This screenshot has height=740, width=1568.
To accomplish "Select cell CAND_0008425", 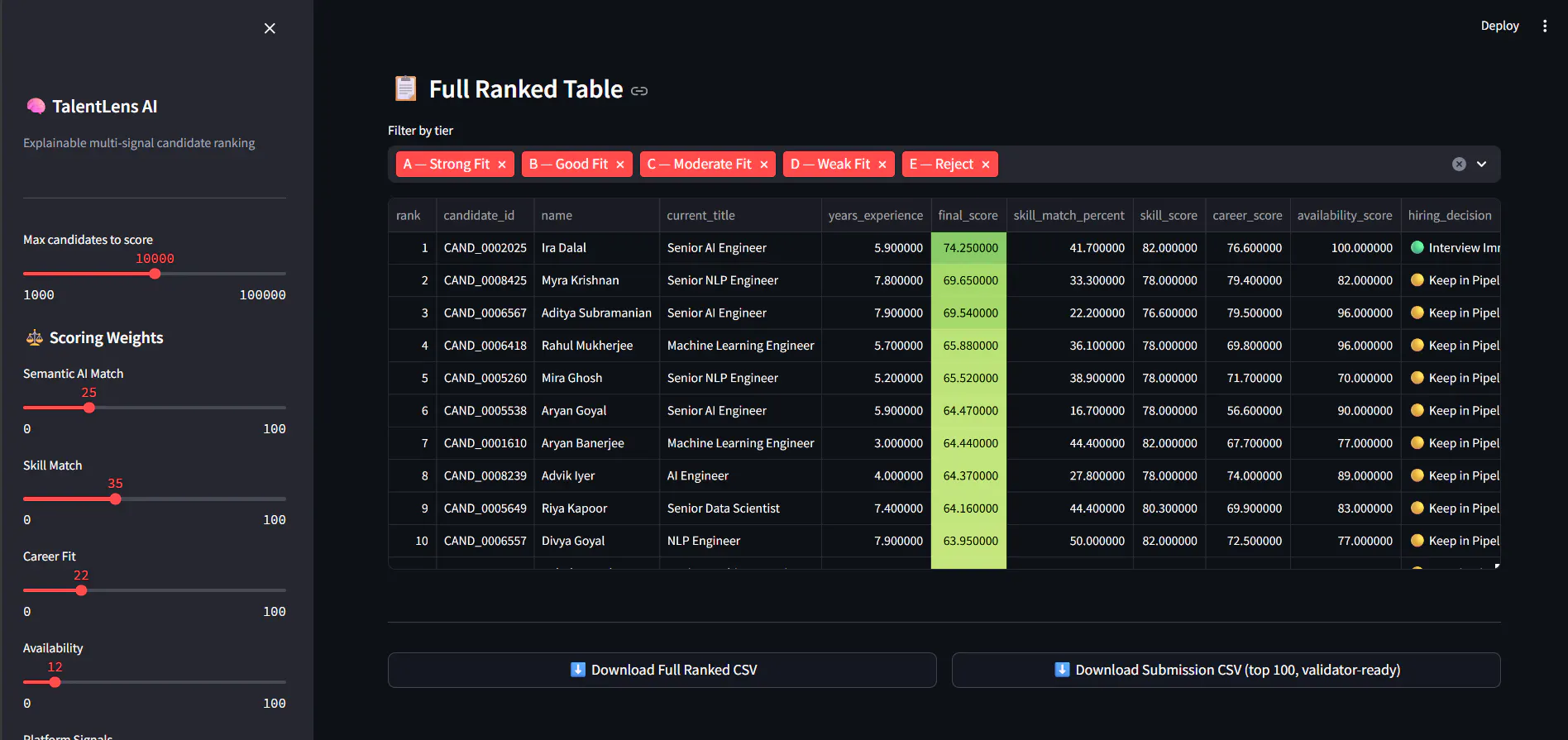I will point(485,280).
